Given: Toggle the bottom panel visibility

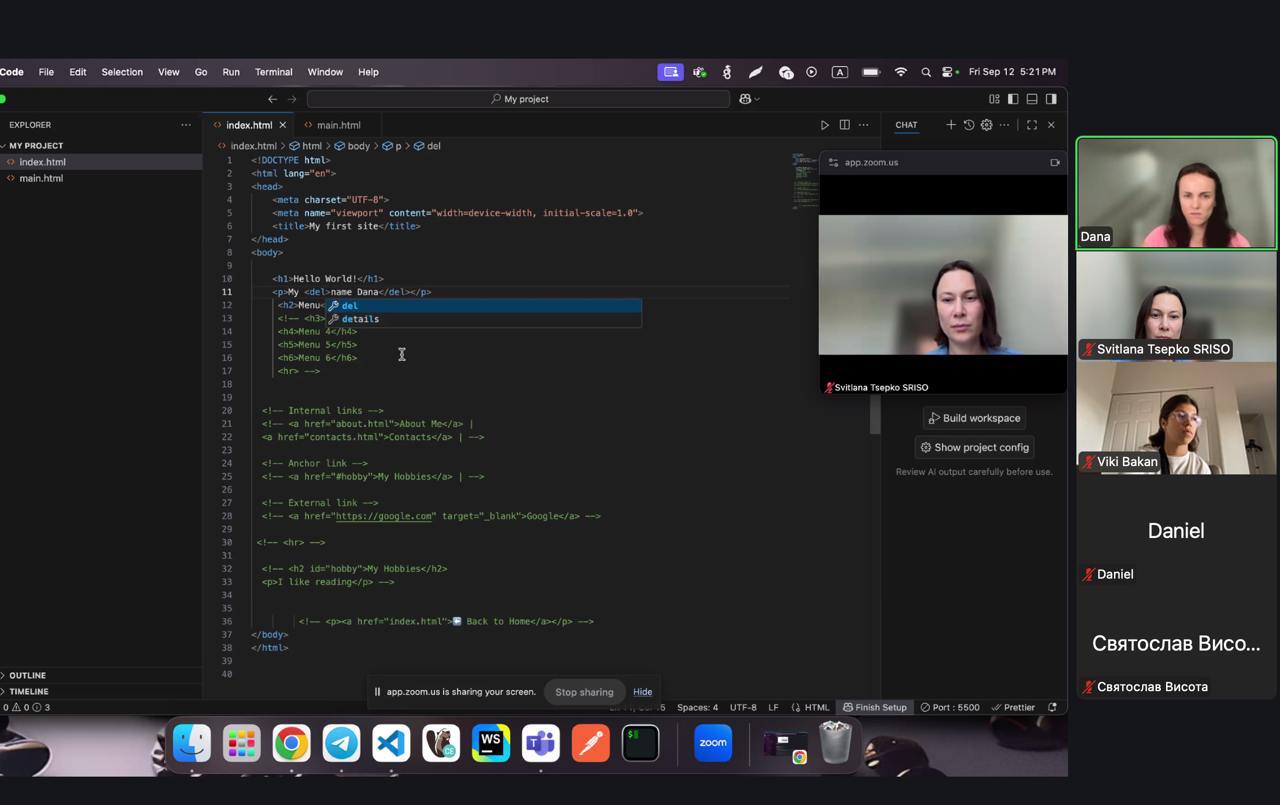Looking at the screenshot, I should pyautogui.click(x=1032, y=99).
